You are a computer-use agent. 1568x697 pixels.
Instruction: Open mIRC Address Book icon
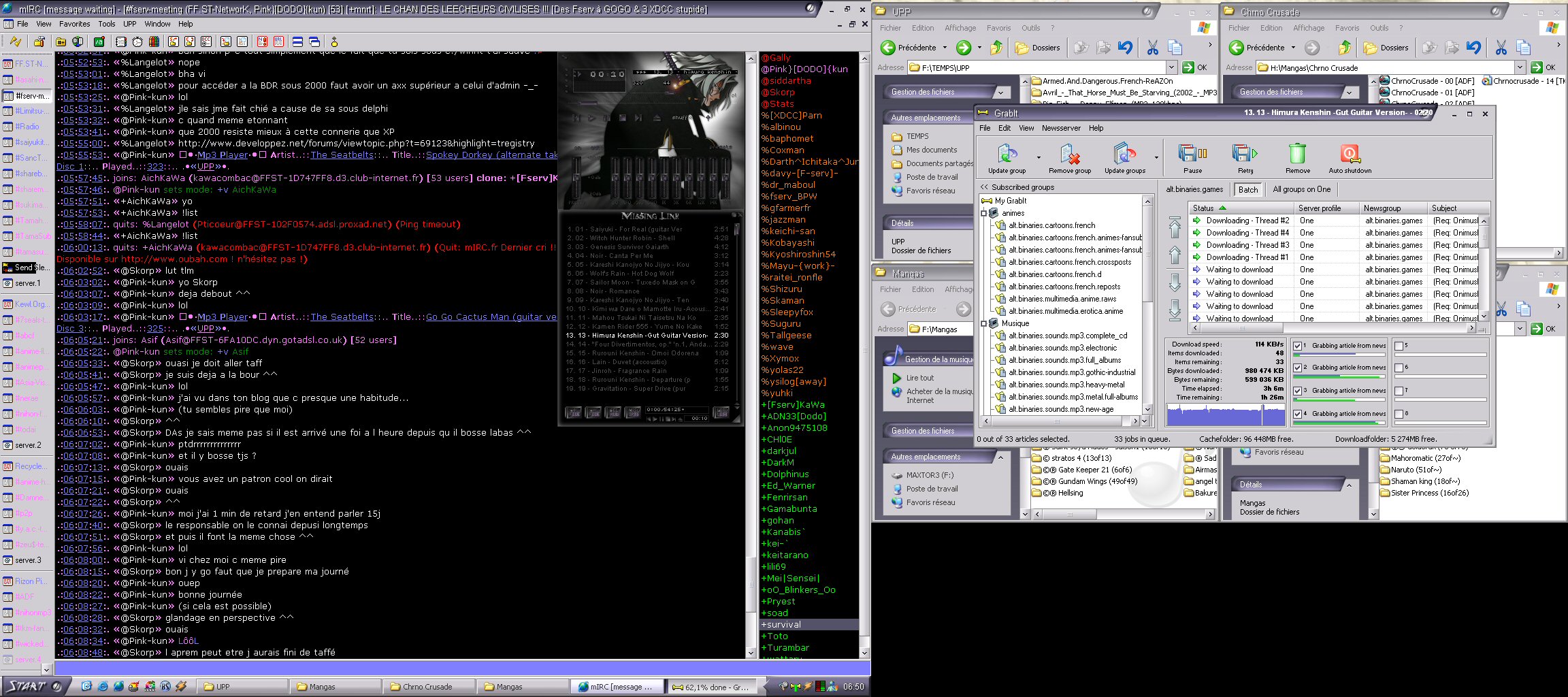[x=121, y=42]
